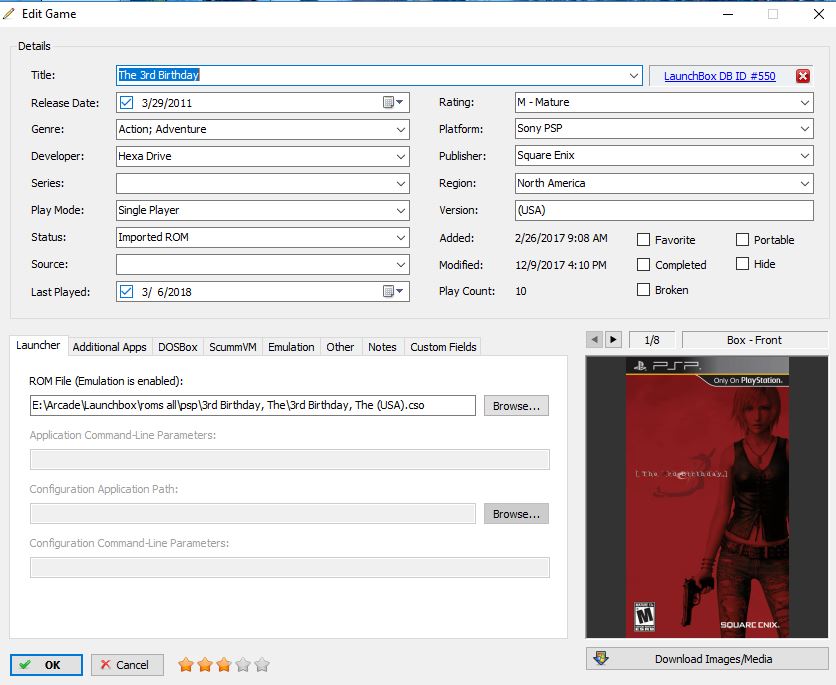Open the Genre dropdown
The width and height of the screenshot is (836, 685).
point(401,130)
